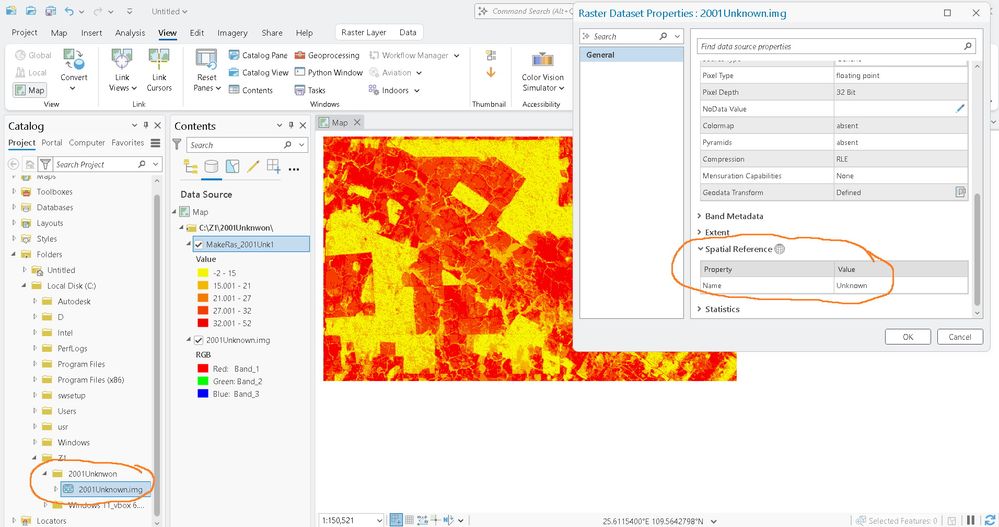Expand the Extent section
This screenshot has width=999, height=527.
tap(700, 233)
